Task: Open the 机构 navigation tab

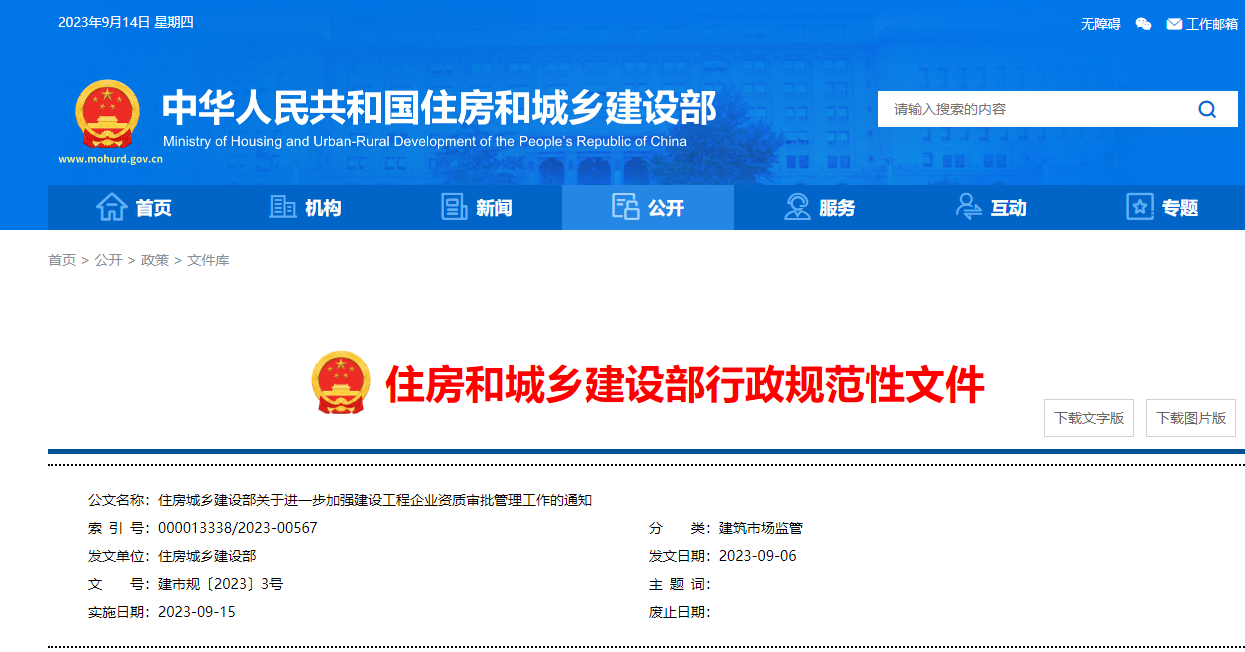Action: pyautogui.click(x=305, y=207)
